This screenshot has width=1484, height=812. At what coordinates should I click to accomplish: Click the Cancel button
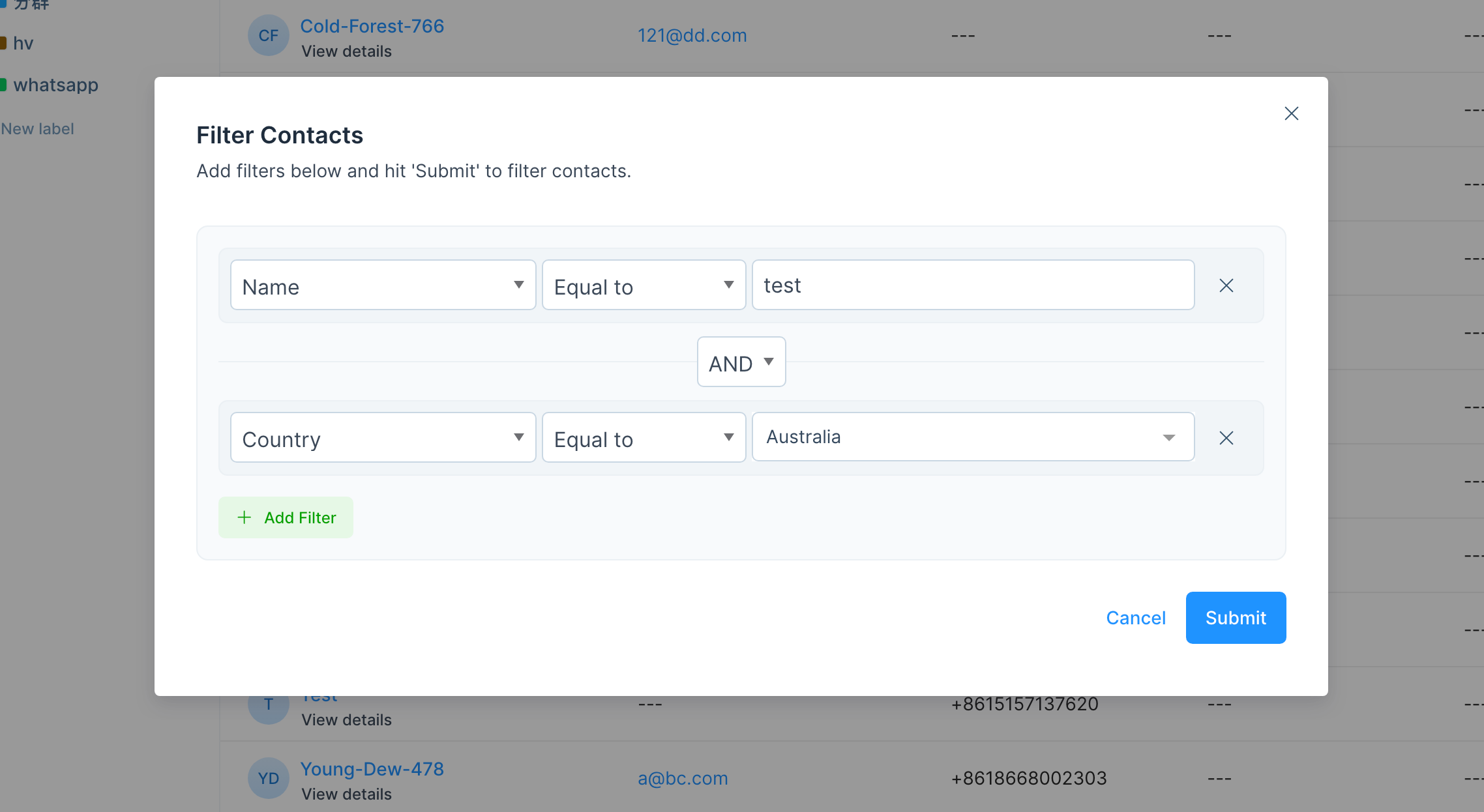[1135, 618]
